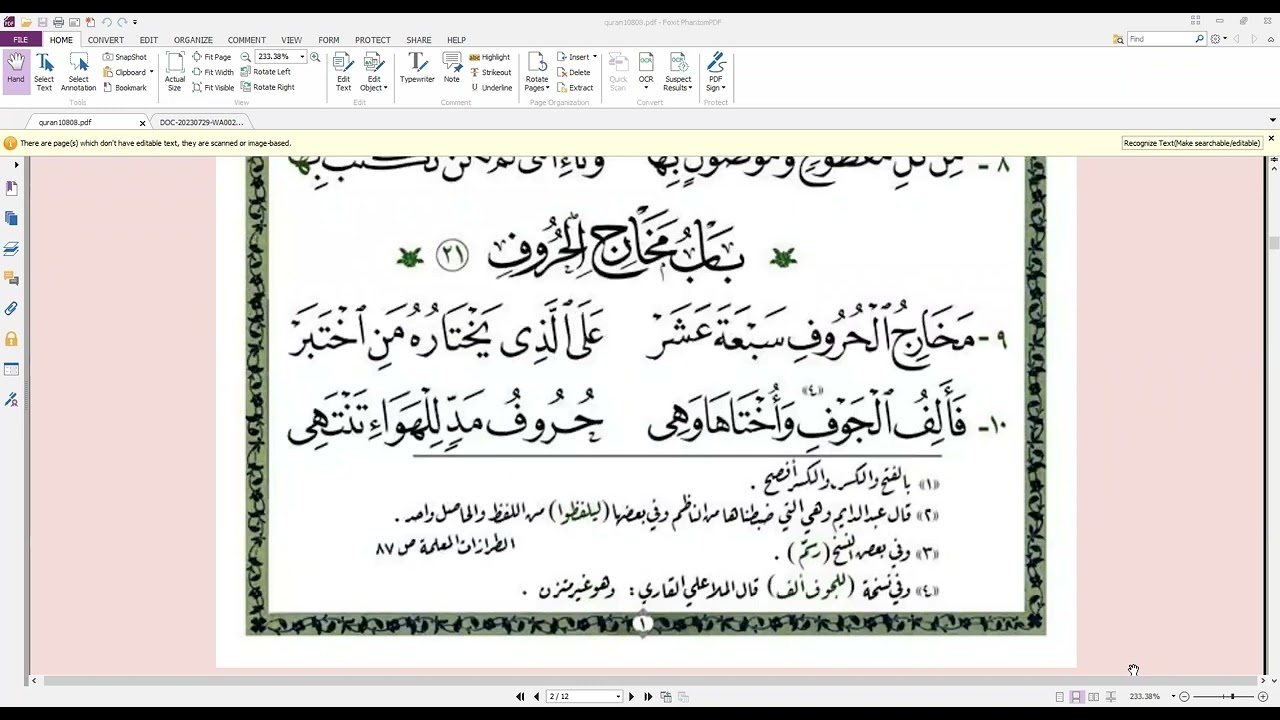Dismiss the yellow notification bar
Screen dimensions: 1280x720
(1271, 138)
